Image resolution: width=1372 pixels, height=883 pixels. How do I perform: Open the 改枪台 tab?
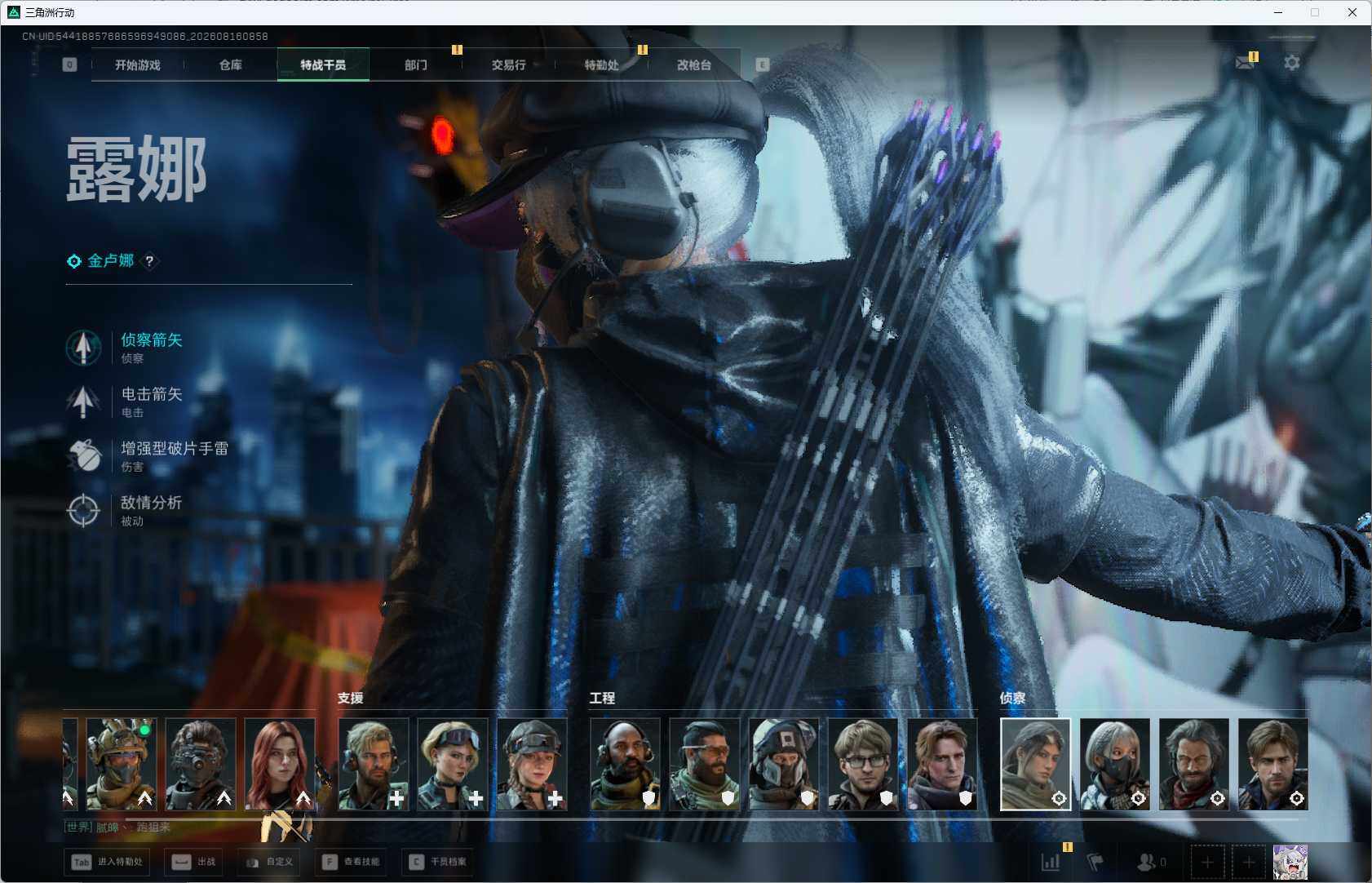(x=694, y=64)
